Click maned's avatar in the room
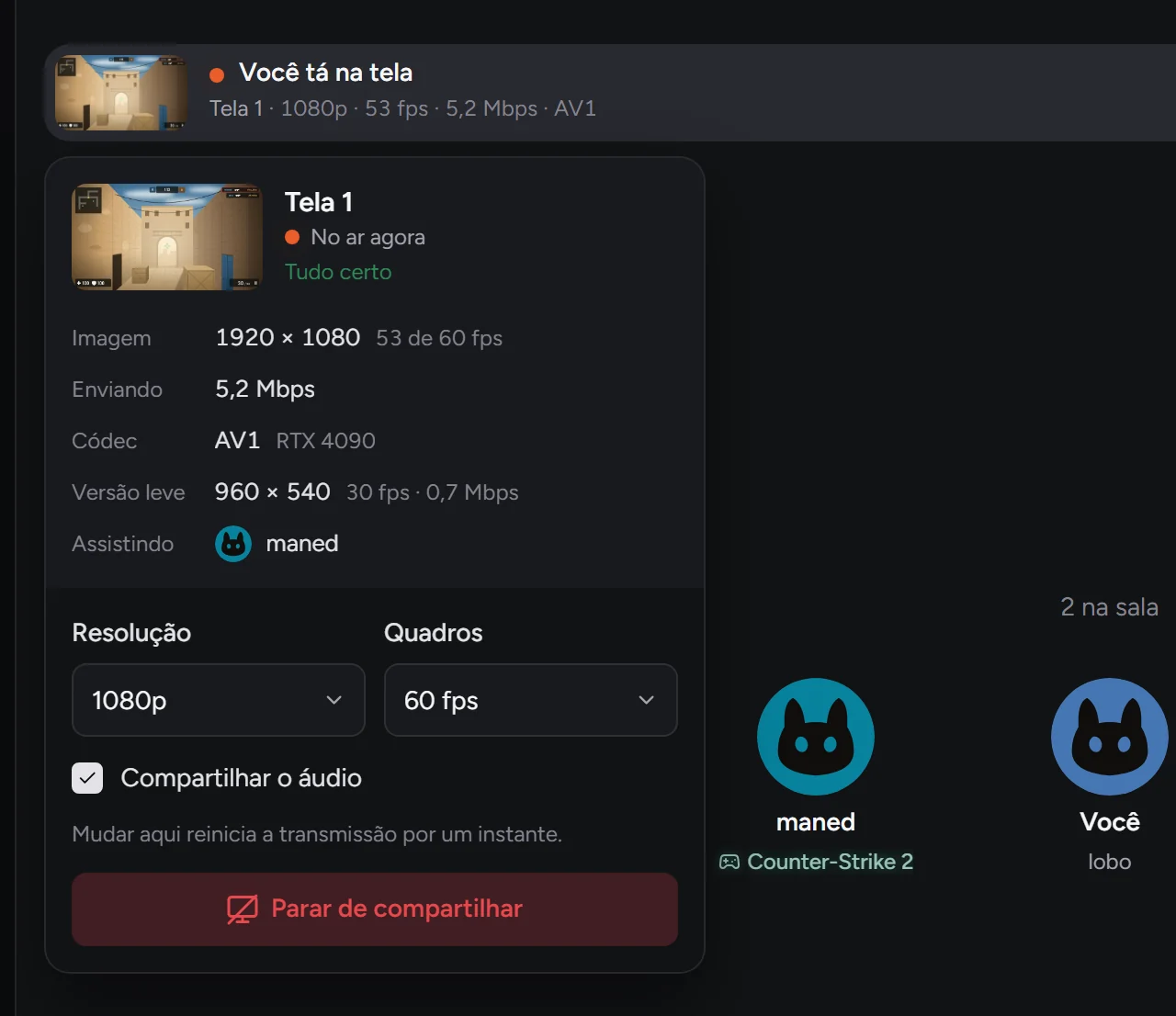Image resolution: width=1176 pixels, height=1016 pixels. pos(816,737)
